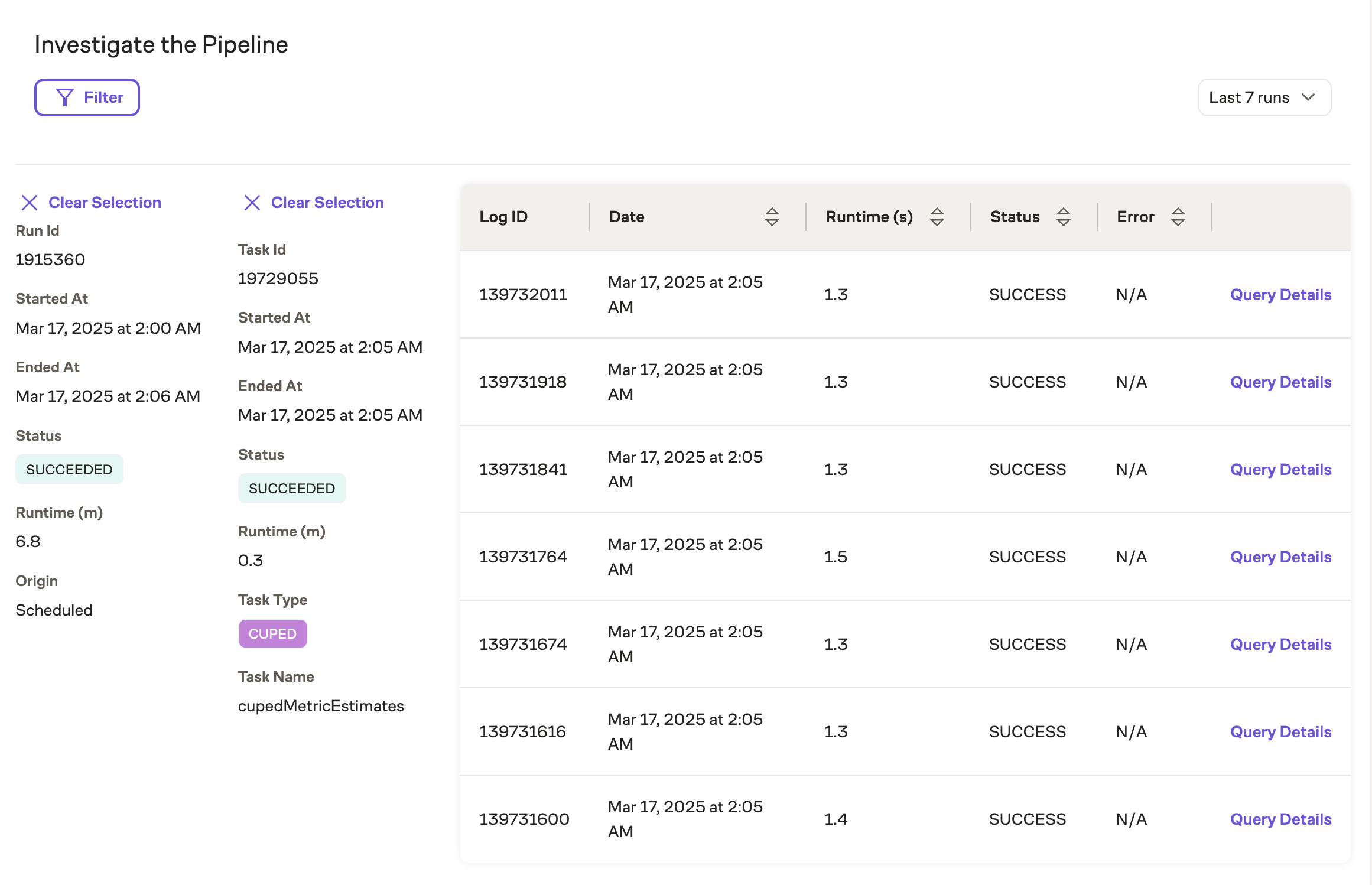Open Query Details for log 139732011

(1281, 294)
